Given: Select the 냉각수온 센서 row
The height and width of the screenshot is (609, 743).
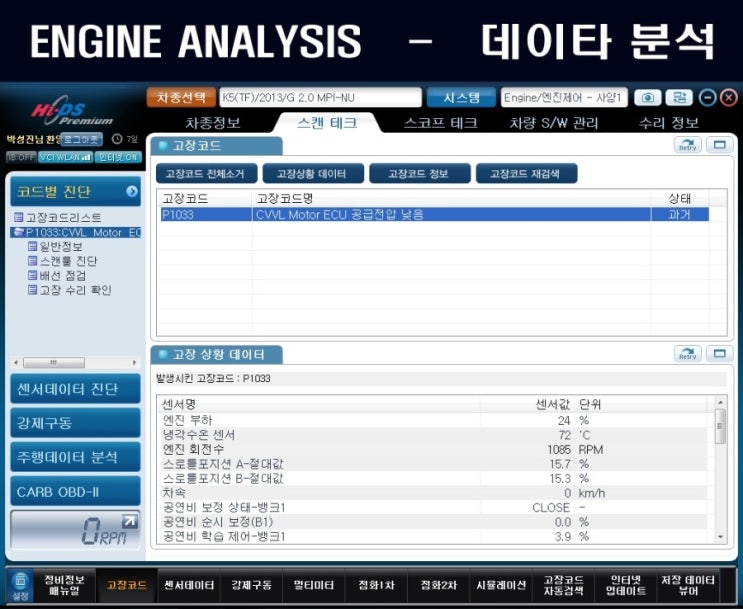Looking at the screenshot, I should pyautogui.click(x=435, y=435).
